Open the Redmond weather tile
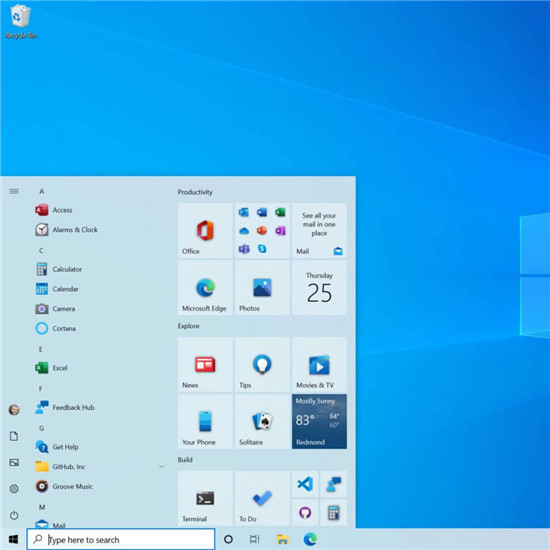The width and height of the screenshot is (550, 550). point(319,421)
